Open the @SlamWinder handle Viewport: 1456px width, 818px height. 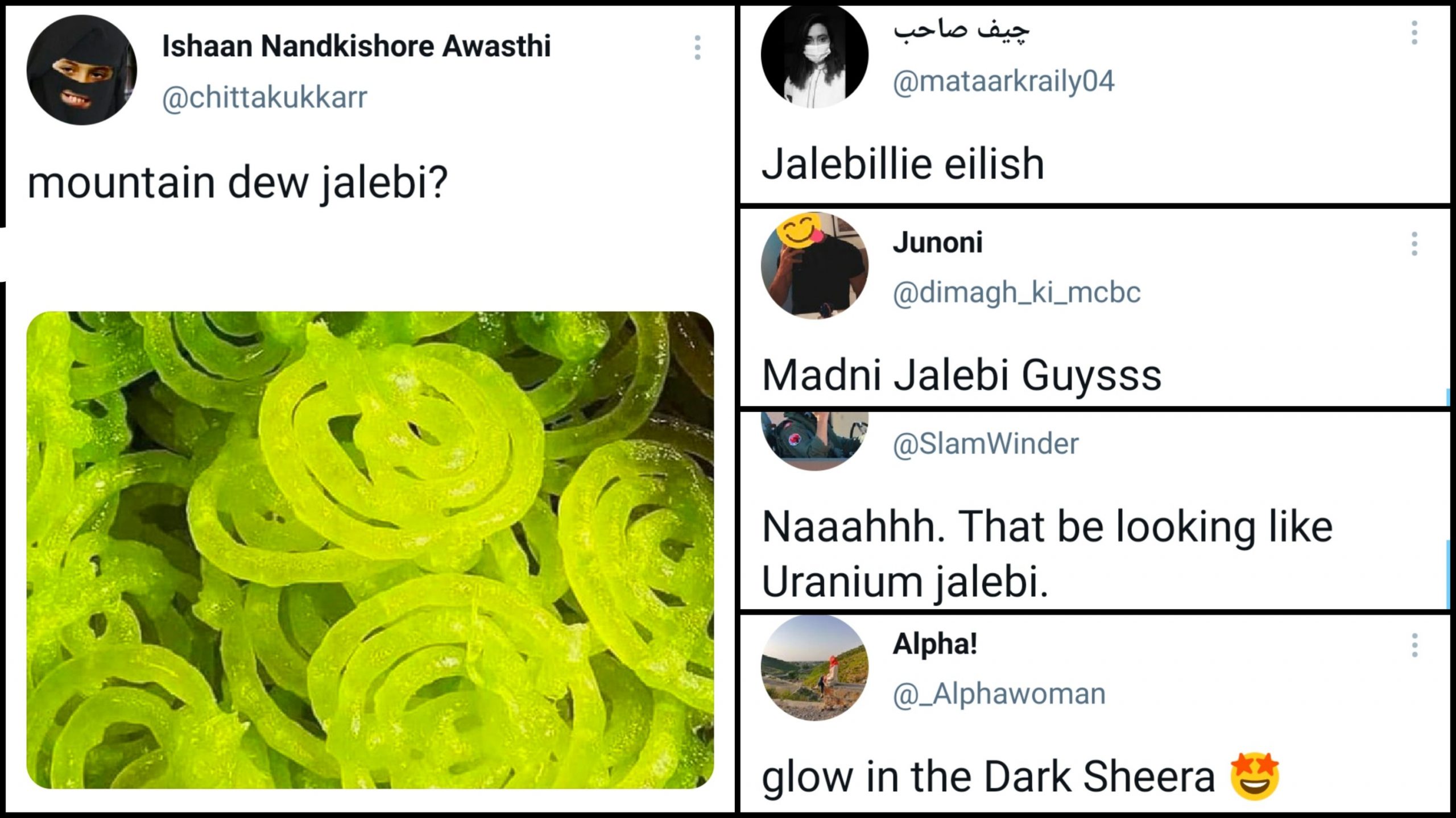click(x=985, y=443)
